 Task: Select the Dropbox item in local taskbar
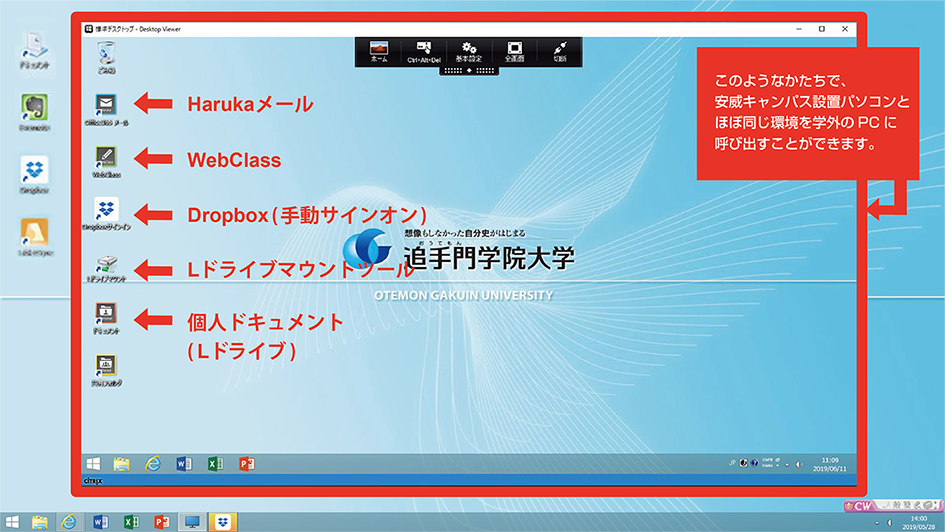tap(222, 522)
